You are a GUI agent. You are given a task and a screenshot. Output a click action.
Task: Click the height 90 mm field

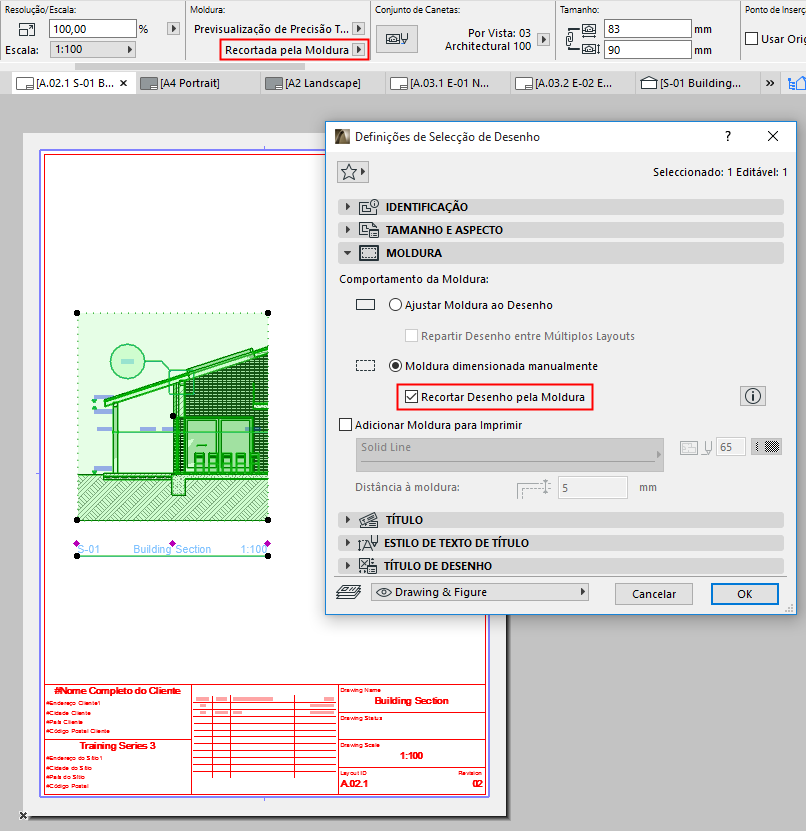648,50
